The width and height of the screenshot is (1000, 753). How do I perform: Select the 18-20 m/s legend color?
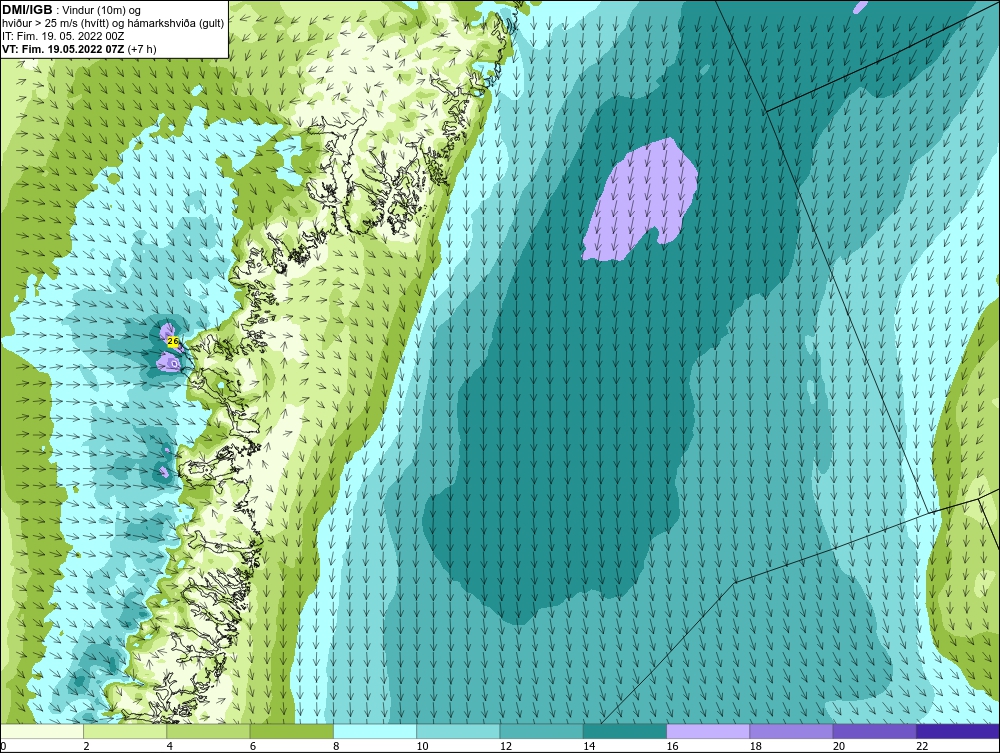point(791,731)
